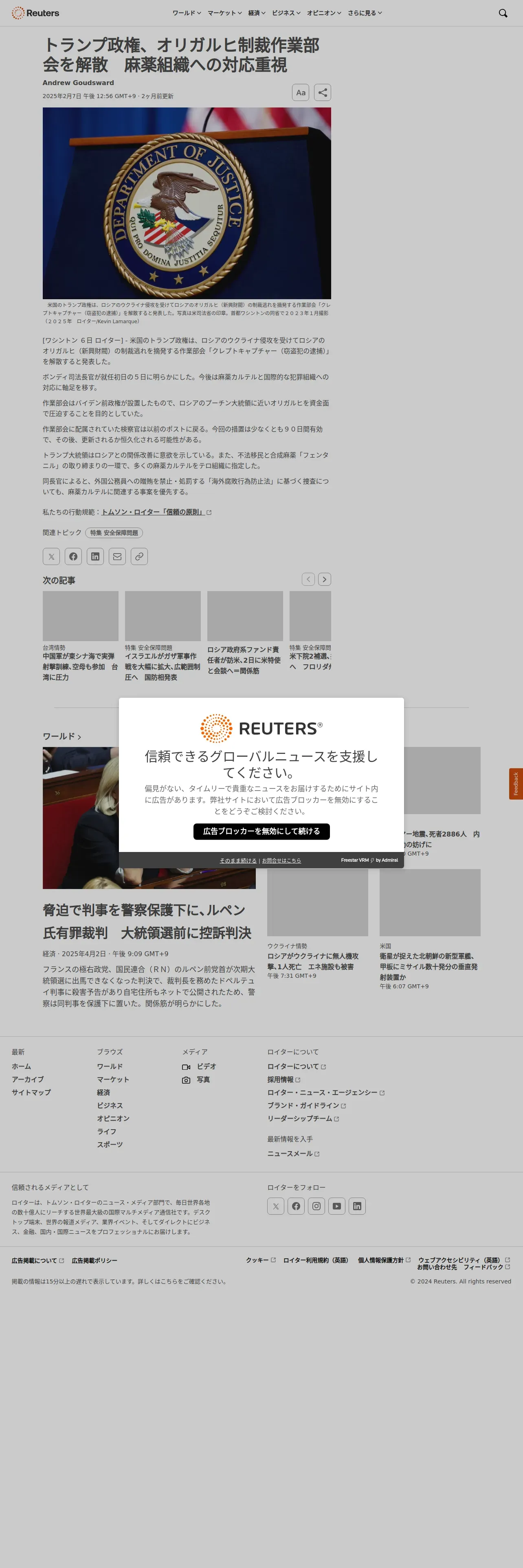Image resolution: width=523 pixels, height=1568 pixels.
Task: Share article on LinkedIn below text
Action: pyautogui.click(x=95, y=556)
